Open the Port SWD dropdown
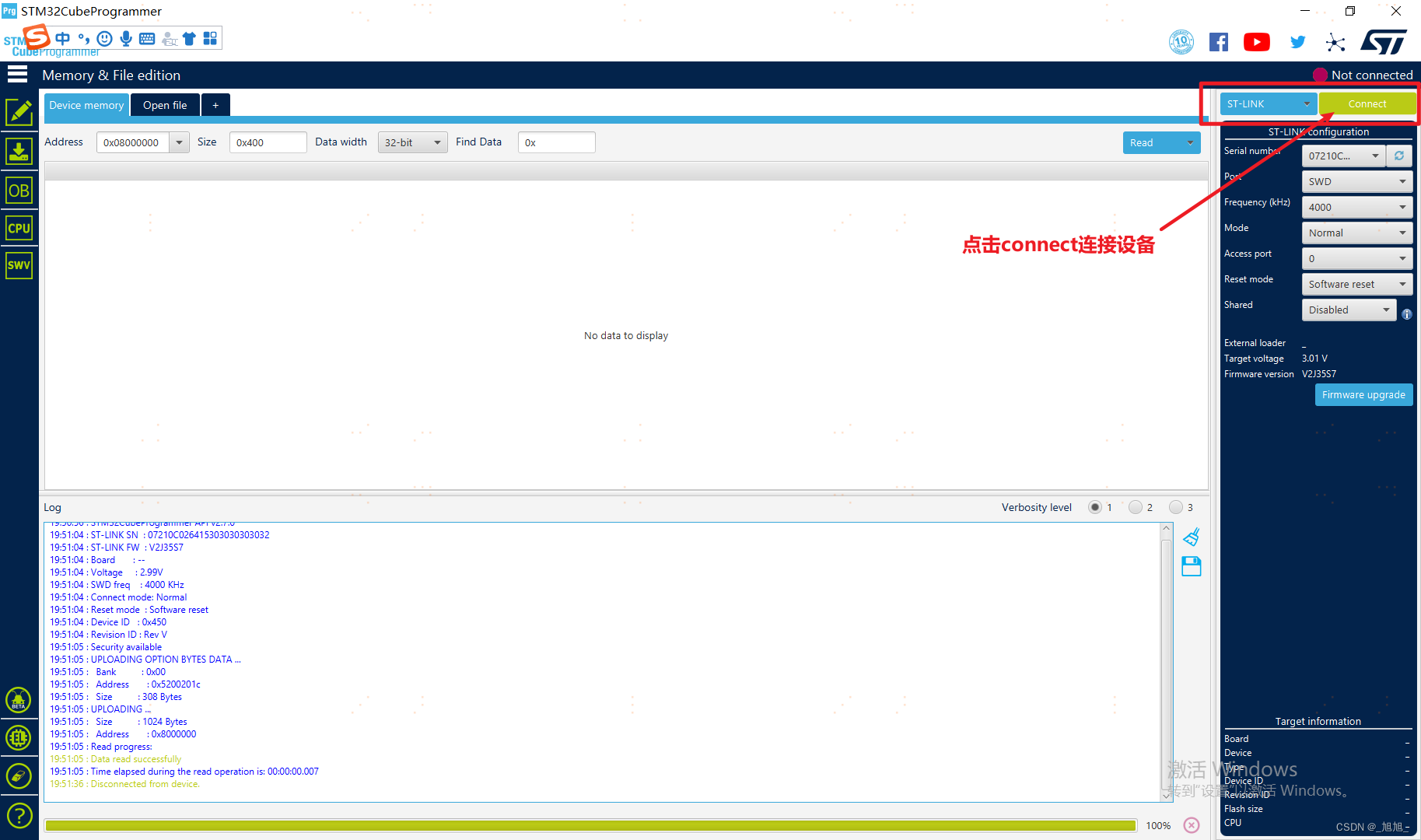1421x840 pixels. 1357,181
